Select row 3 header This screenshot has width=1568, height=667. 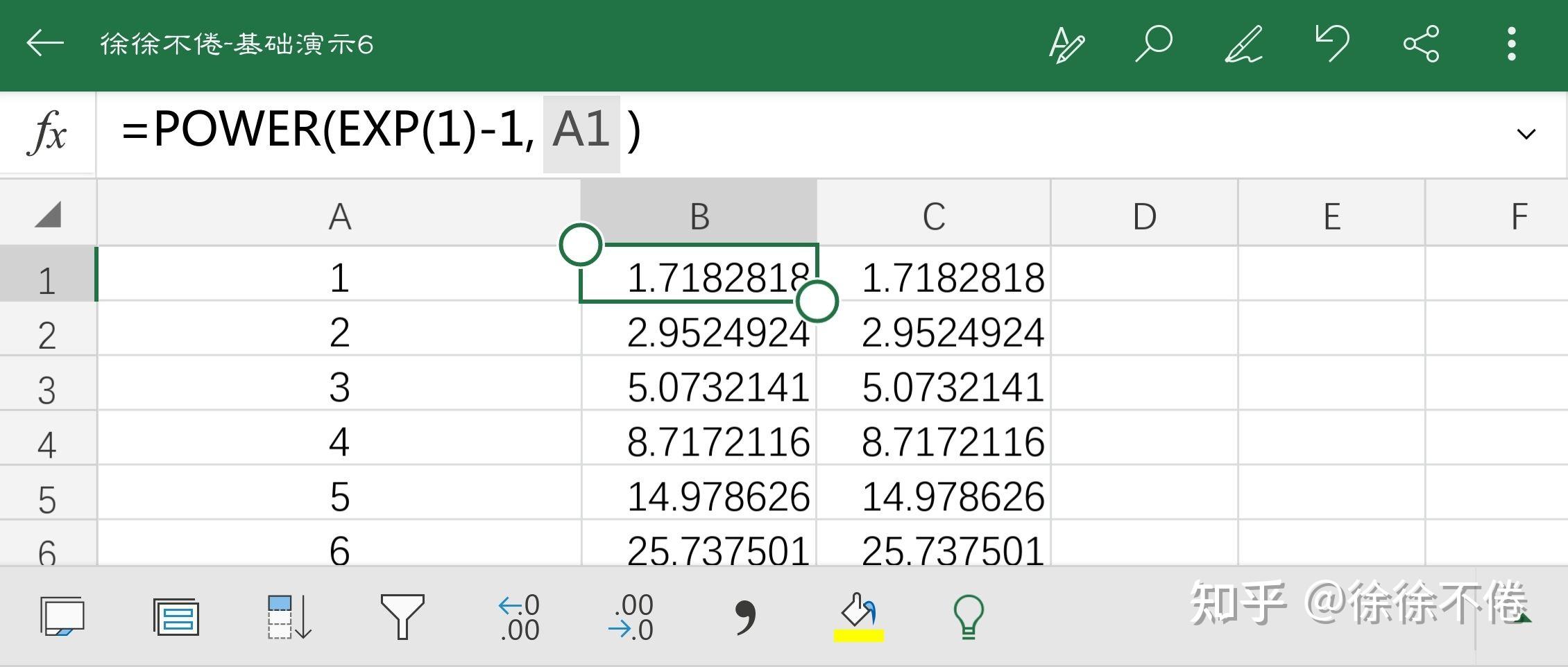[48, 384]
